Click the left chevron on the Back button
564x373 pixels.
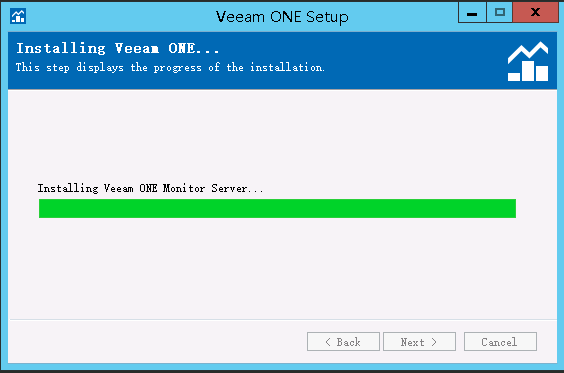[x=328, y=342]
